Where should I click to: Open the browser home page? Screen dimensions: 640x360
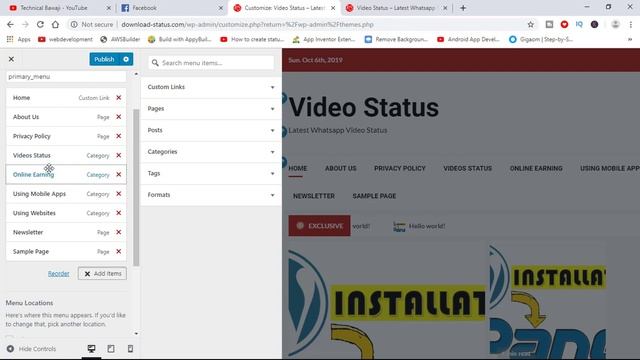coord(55,24)
